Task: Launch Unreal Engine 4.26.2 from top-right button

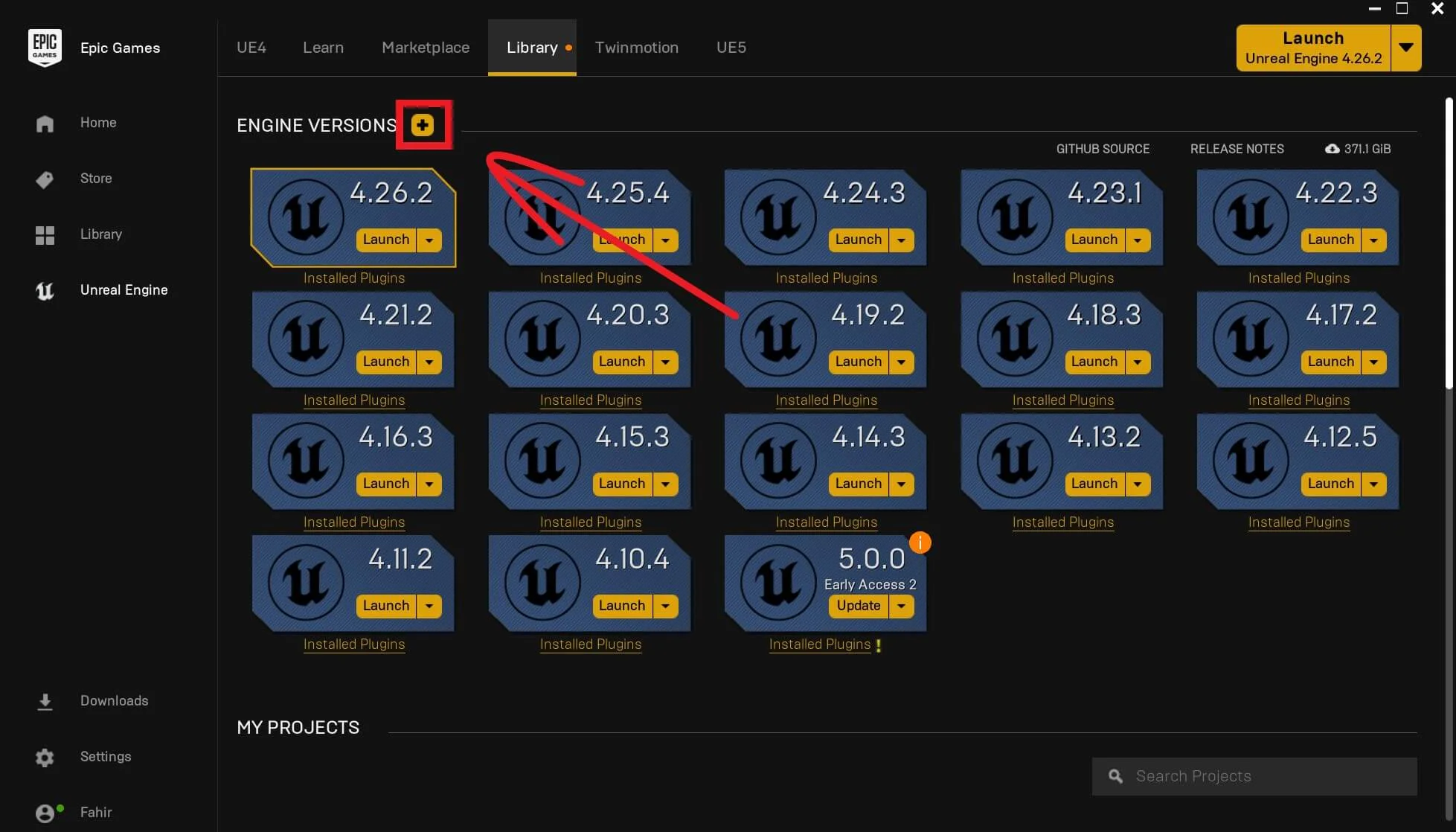Action: click(1313, 48)
